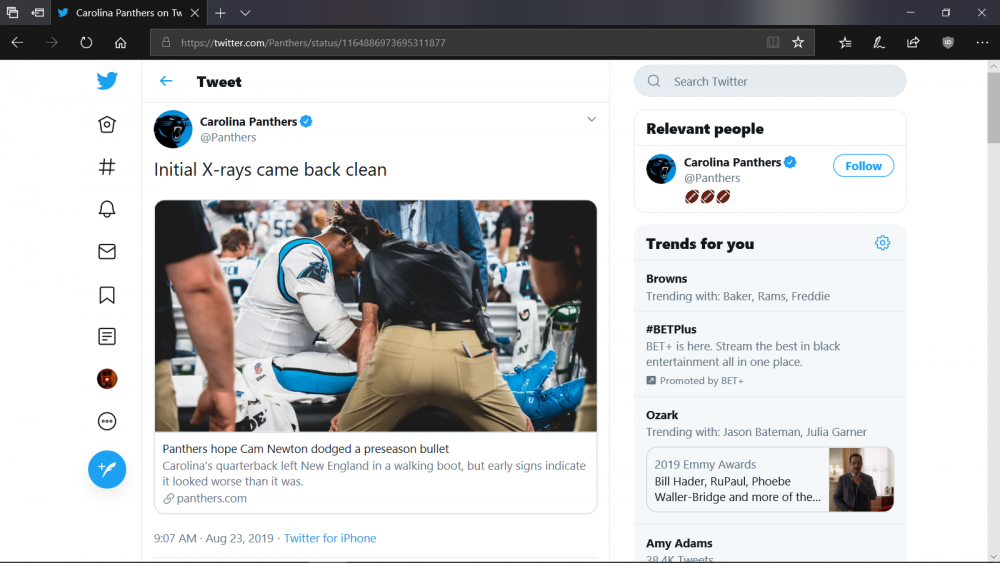Compose a new tweet with blue button

point(107,469)
